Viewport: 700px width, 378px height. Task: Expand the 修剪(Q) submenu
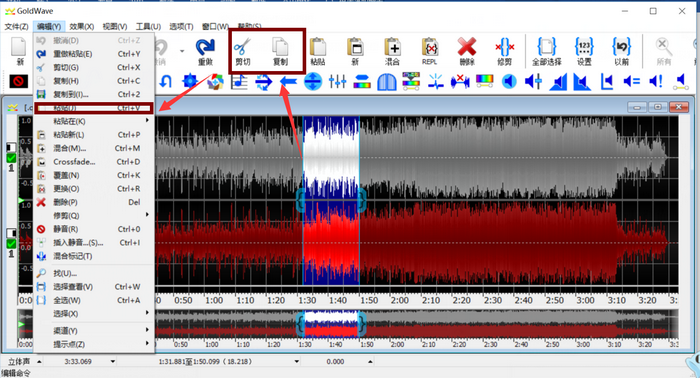(94, 216)
